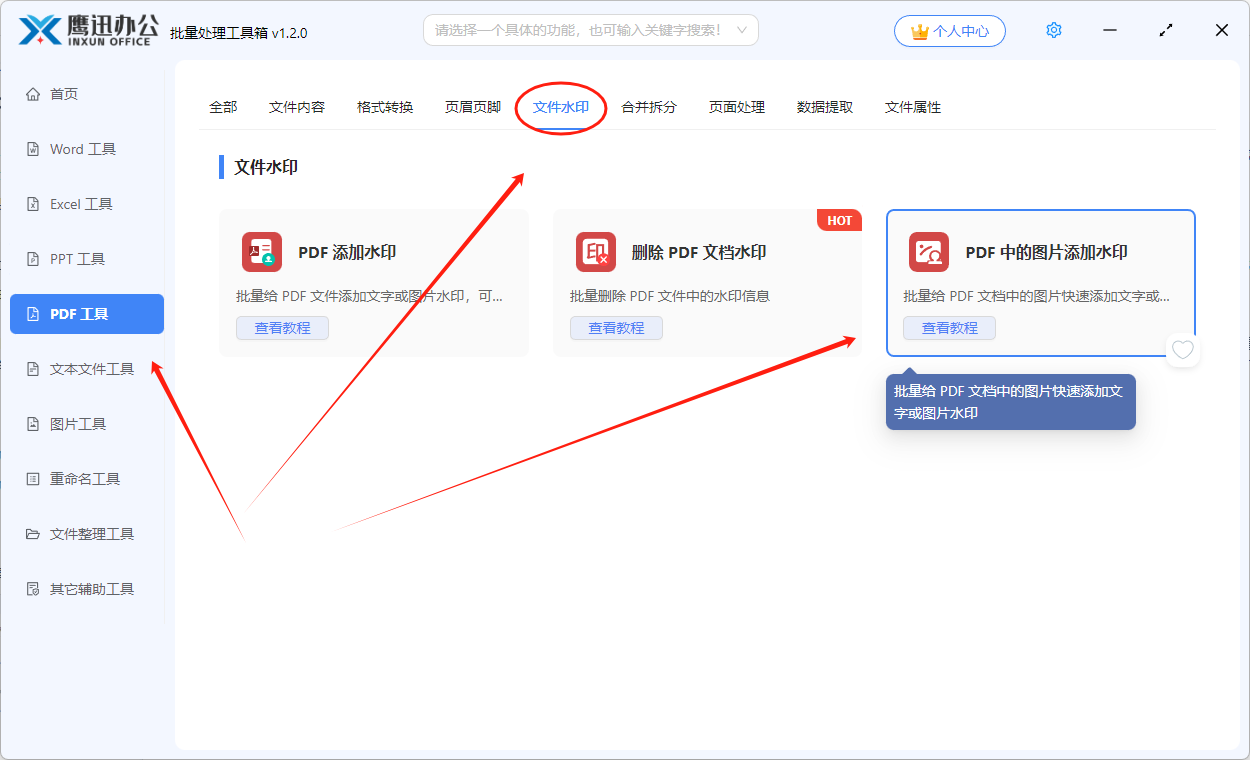Open 图片工具 in the sidebar
The width and height of the screenshot is (1250, 760).
point(87,424)
